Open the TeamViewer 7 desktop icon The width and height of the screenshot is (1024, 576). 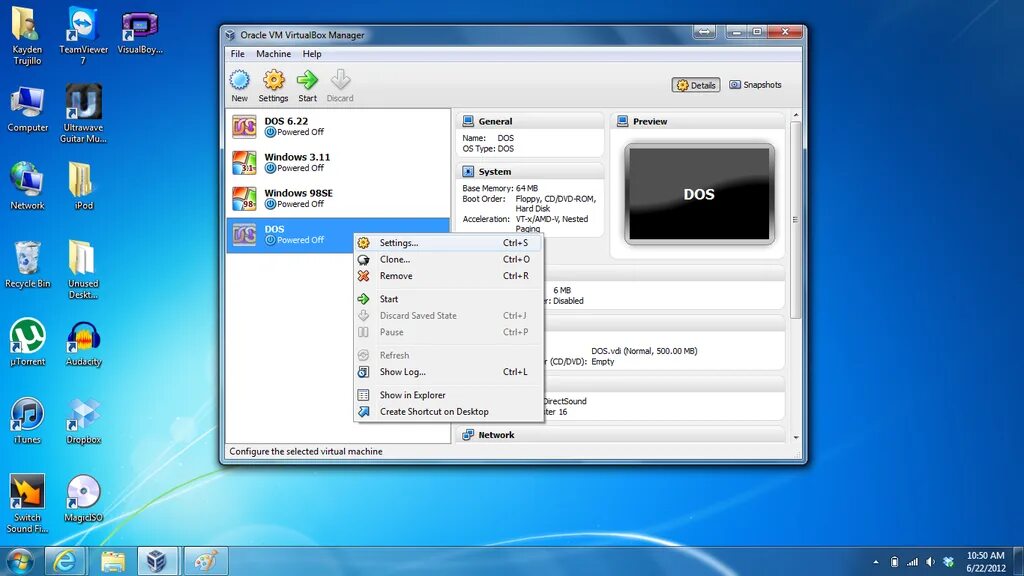[x=83, y=36]
